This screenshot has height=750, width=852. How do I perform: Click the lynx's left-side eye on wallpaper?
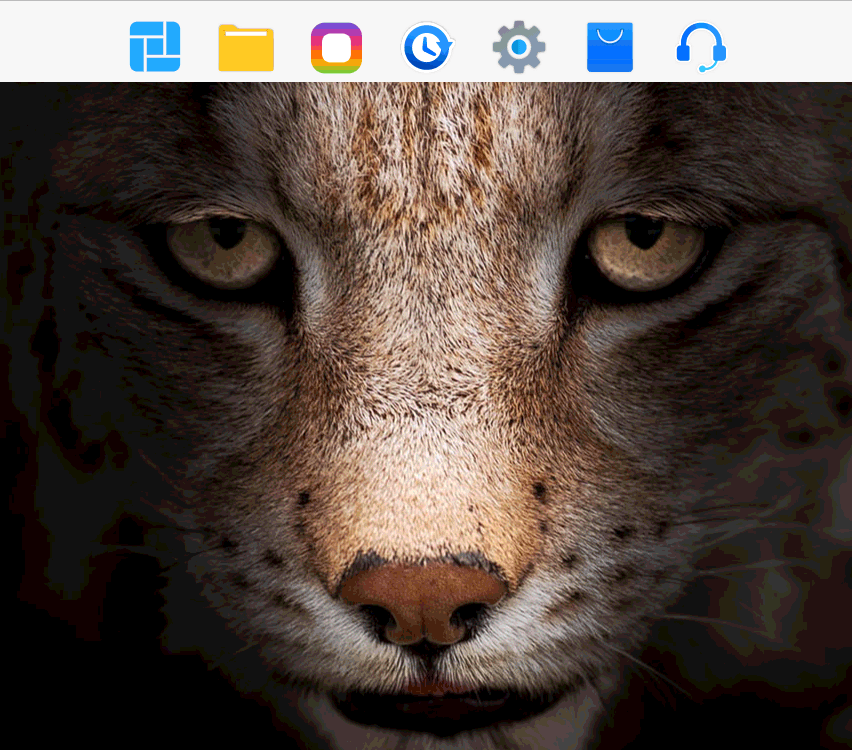225,250
